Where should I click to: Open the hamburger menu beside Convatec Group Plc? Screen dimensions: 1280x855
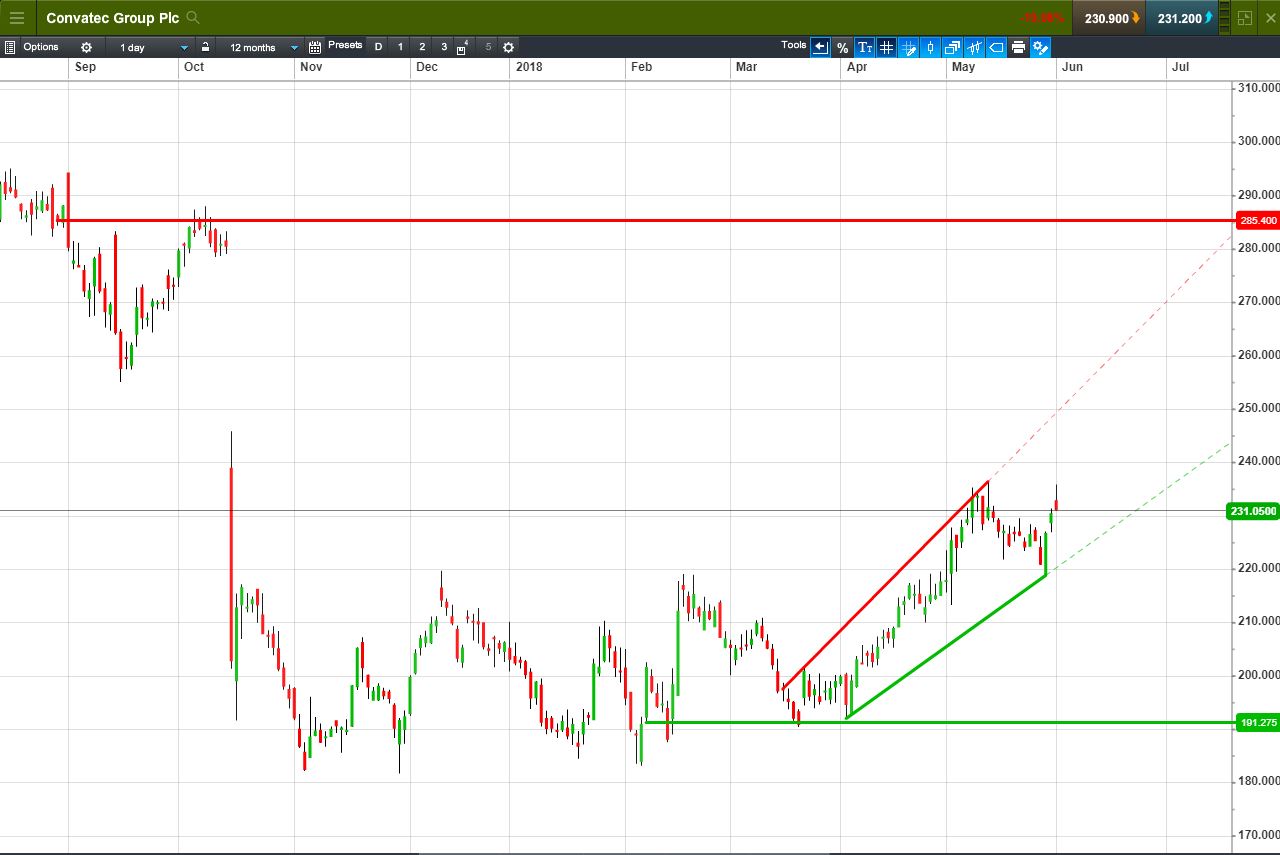16,18
